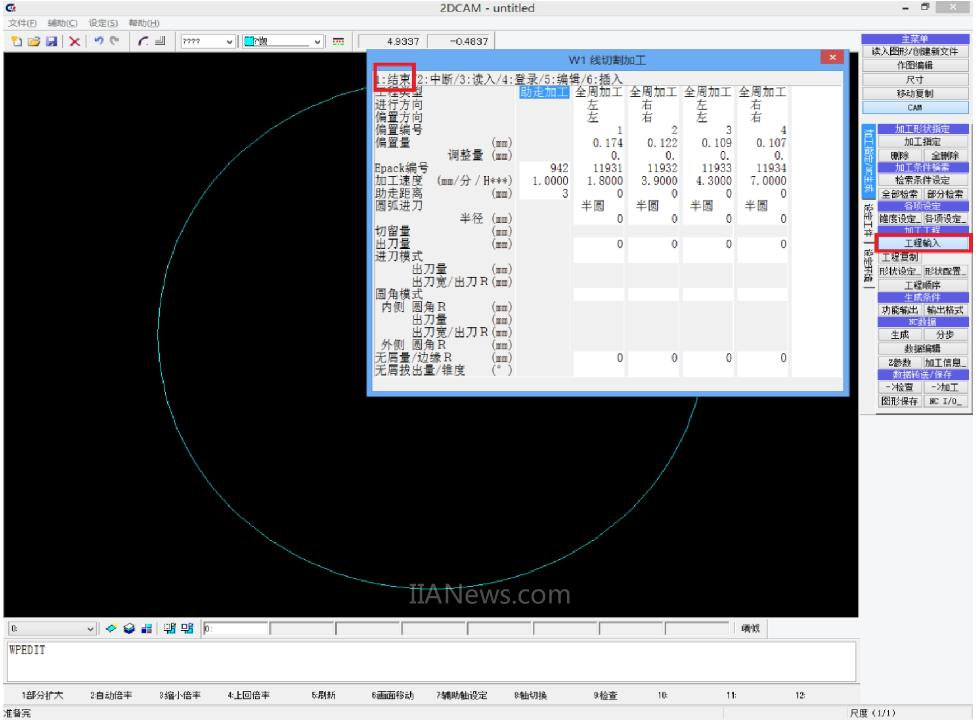The height and width of the screenshot is (721, 980).
Task: Click the Open folder icon
Action: click(x=33, y=41)
